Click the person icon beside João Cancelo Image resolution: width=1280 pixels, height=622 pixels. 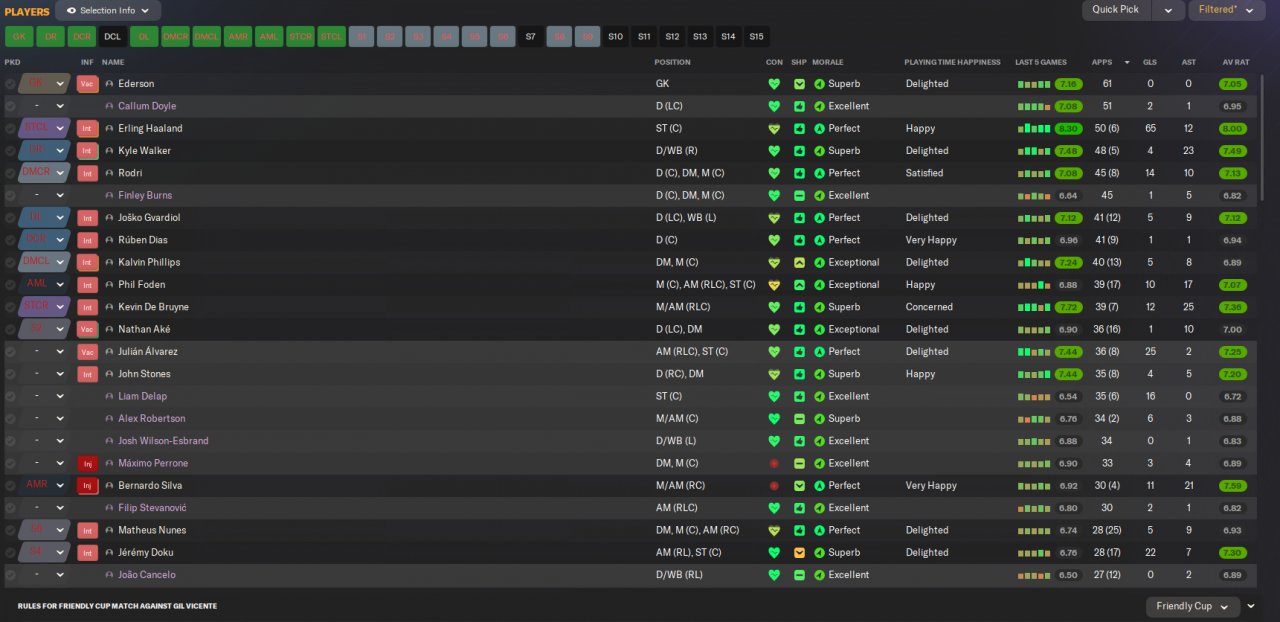[109, 575]
